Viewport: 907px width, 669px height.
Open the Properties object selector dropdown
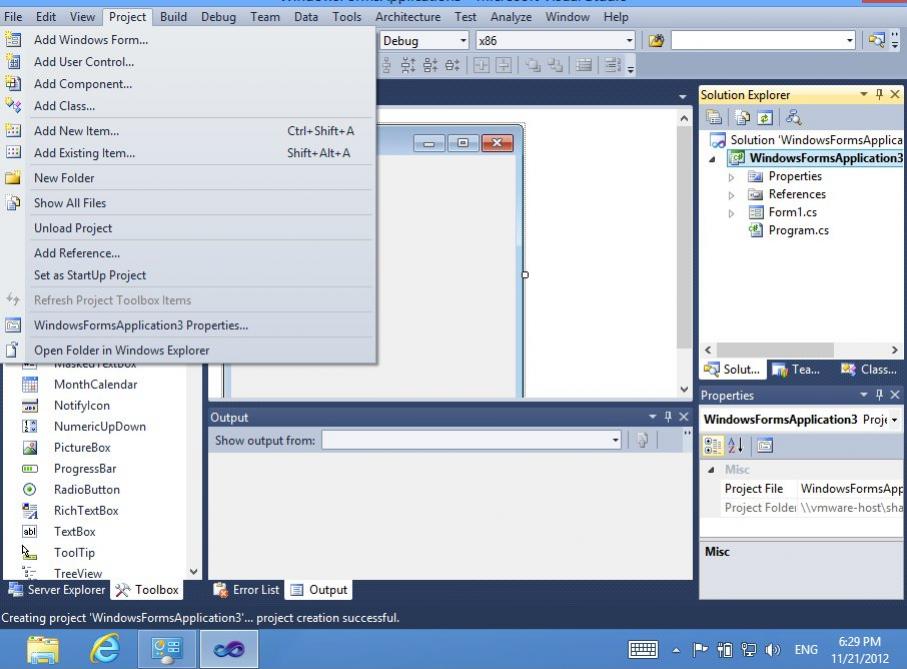click(x=894, y=419)
